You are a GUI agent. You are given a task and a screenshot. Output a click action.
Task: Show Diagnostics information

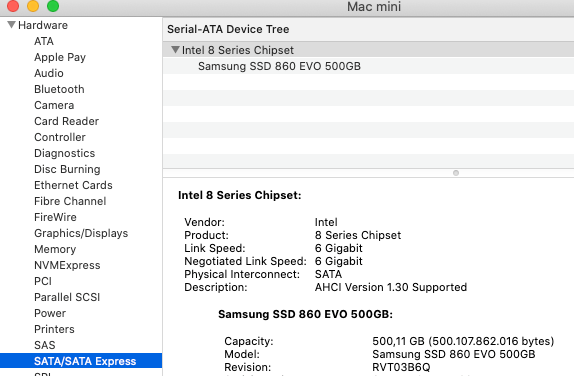click(64, 153)
